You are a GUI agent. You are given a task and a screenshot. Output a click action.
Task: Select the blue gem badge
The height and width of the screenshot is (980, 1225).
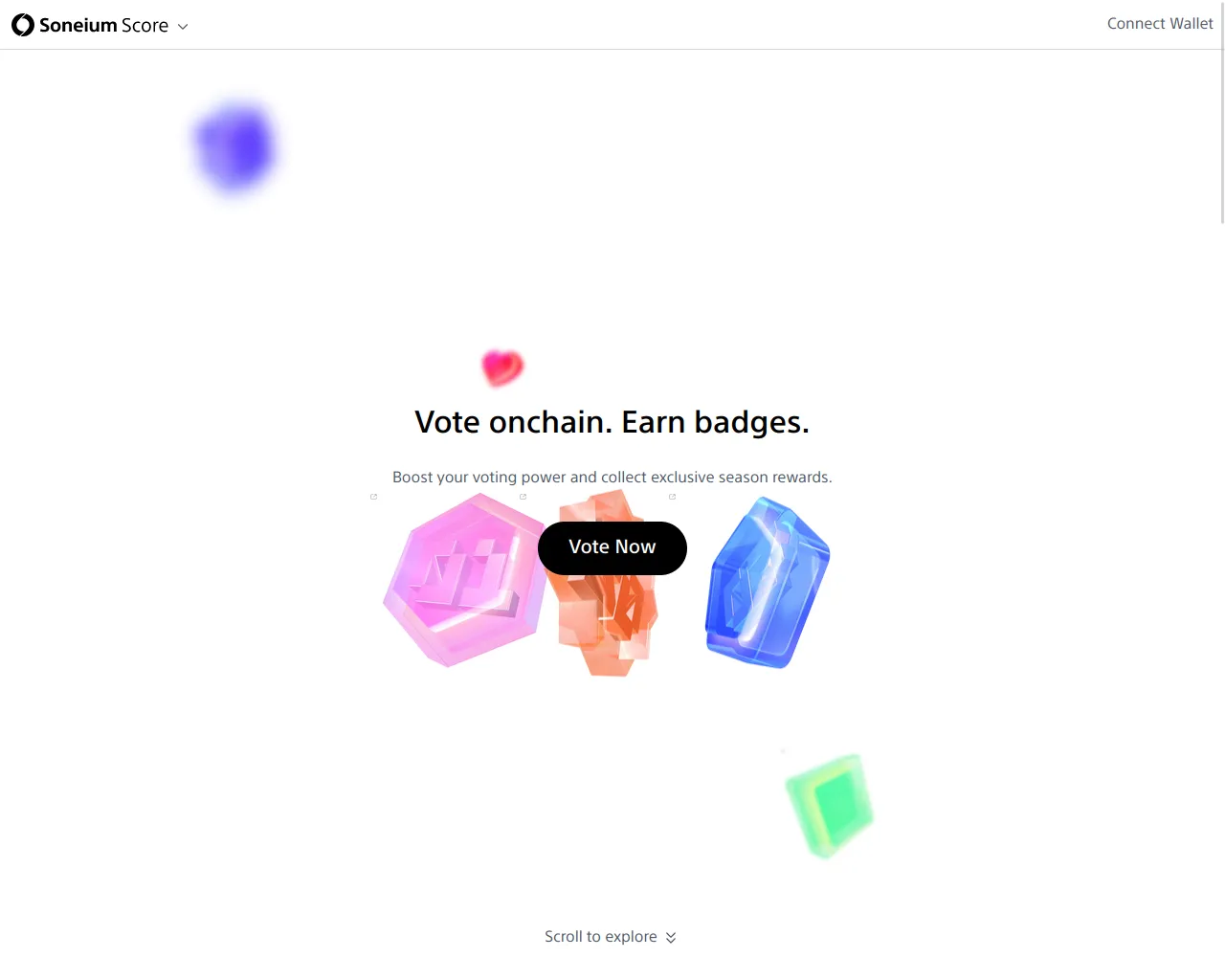(x=767, y=582)
